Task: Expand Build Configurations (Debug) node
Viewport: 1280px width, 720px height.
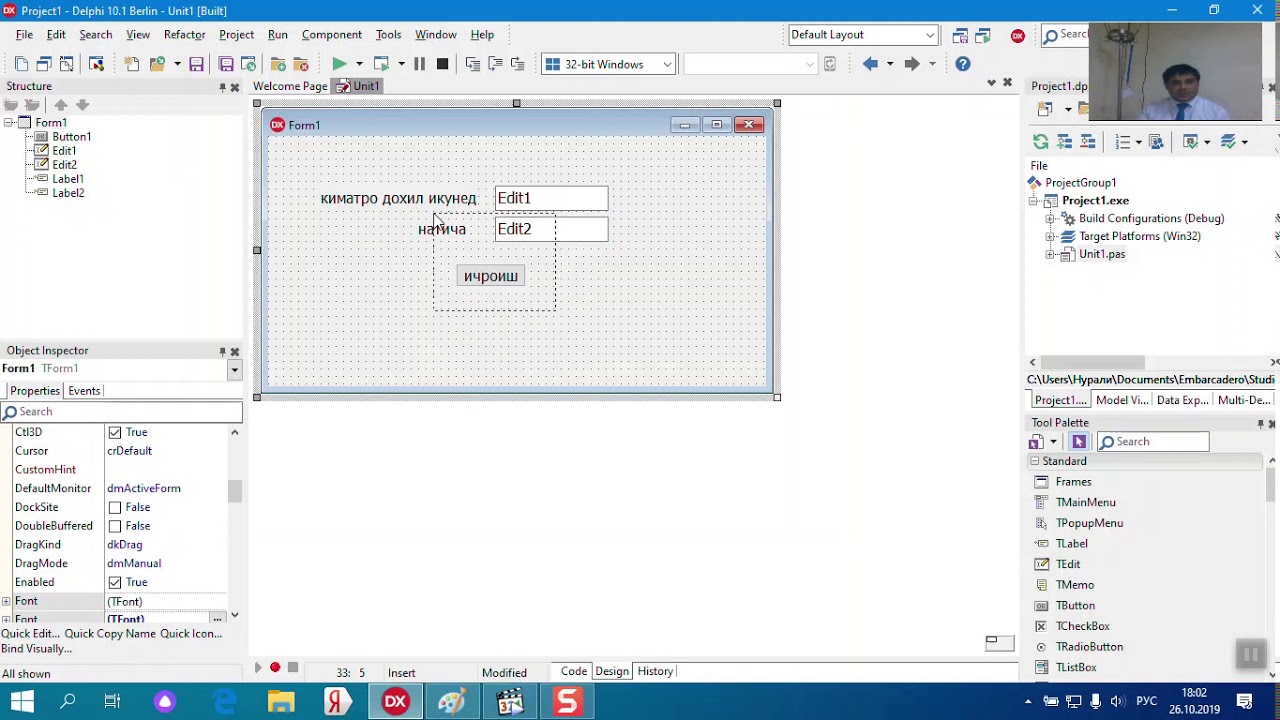Action: click(1050, 219)
